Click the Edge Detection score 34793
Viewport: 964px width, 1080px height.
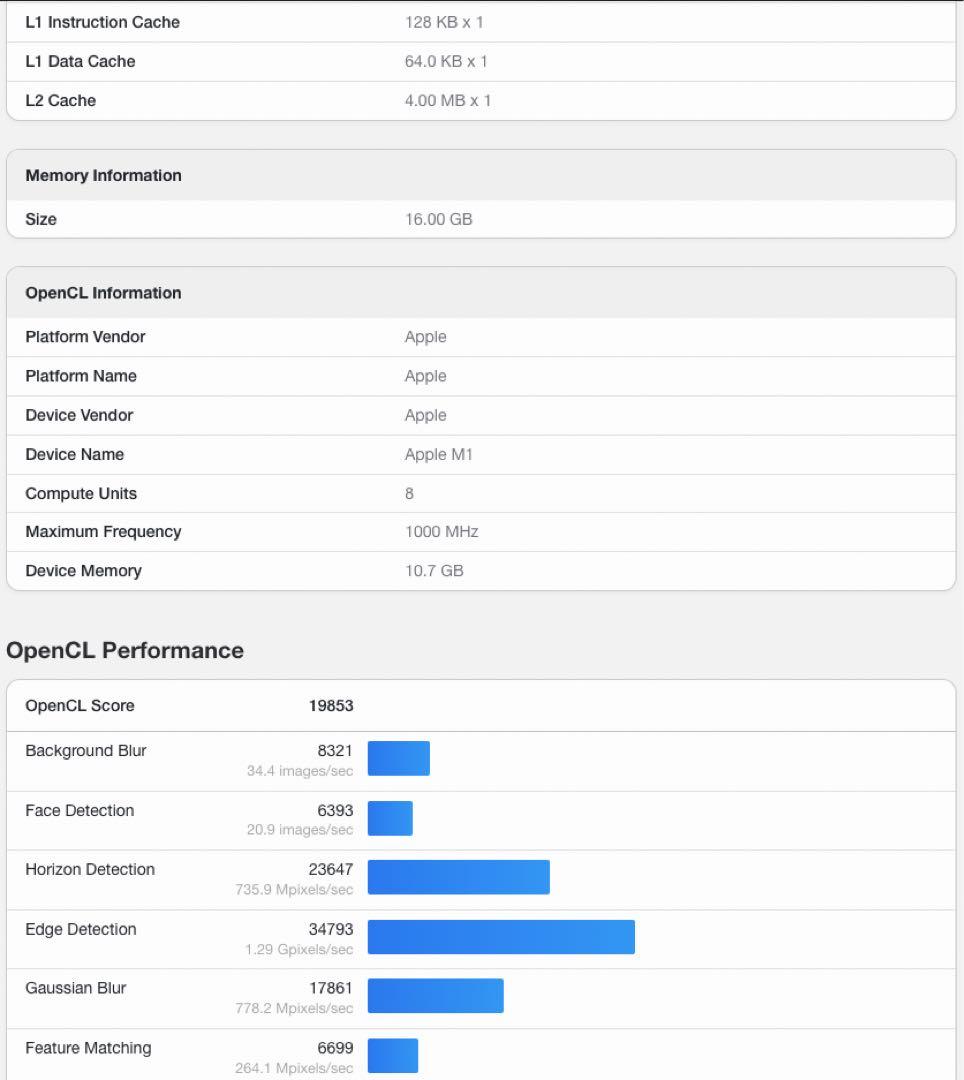point(330,930)
